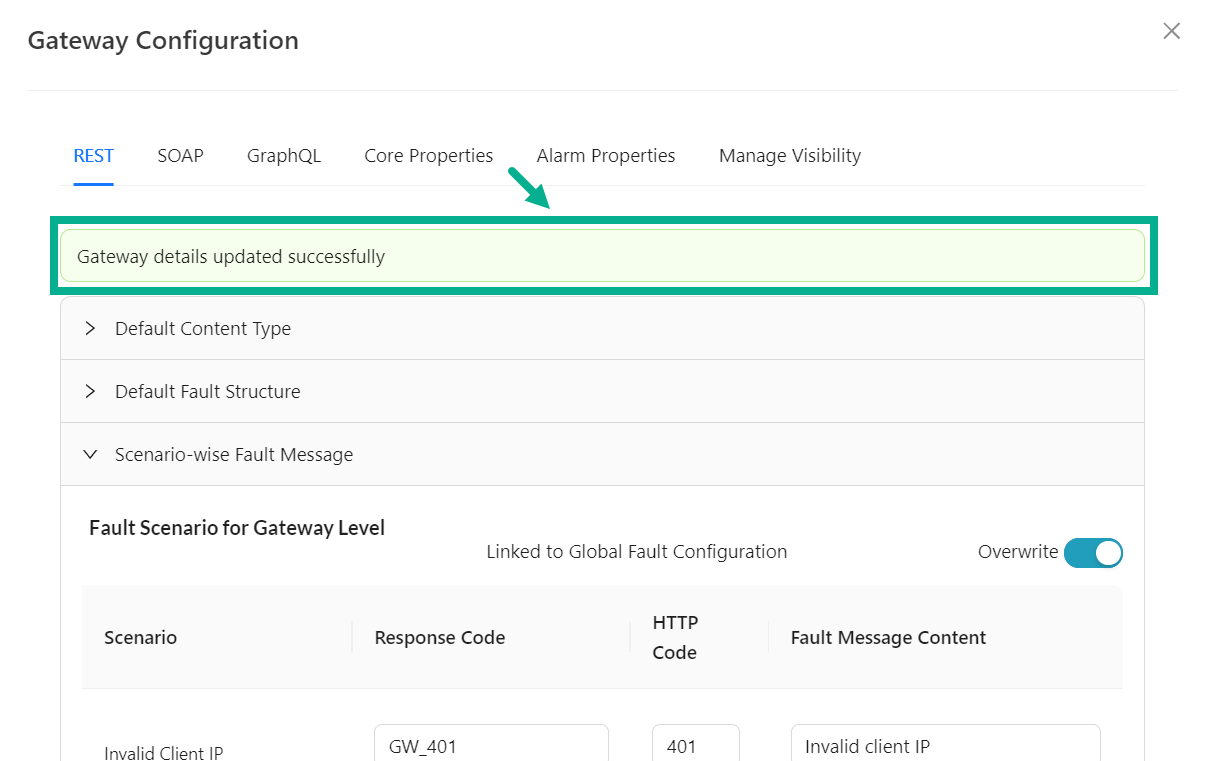Expand the Default Content Type section
1205x761 pixels.
point(203,329)
